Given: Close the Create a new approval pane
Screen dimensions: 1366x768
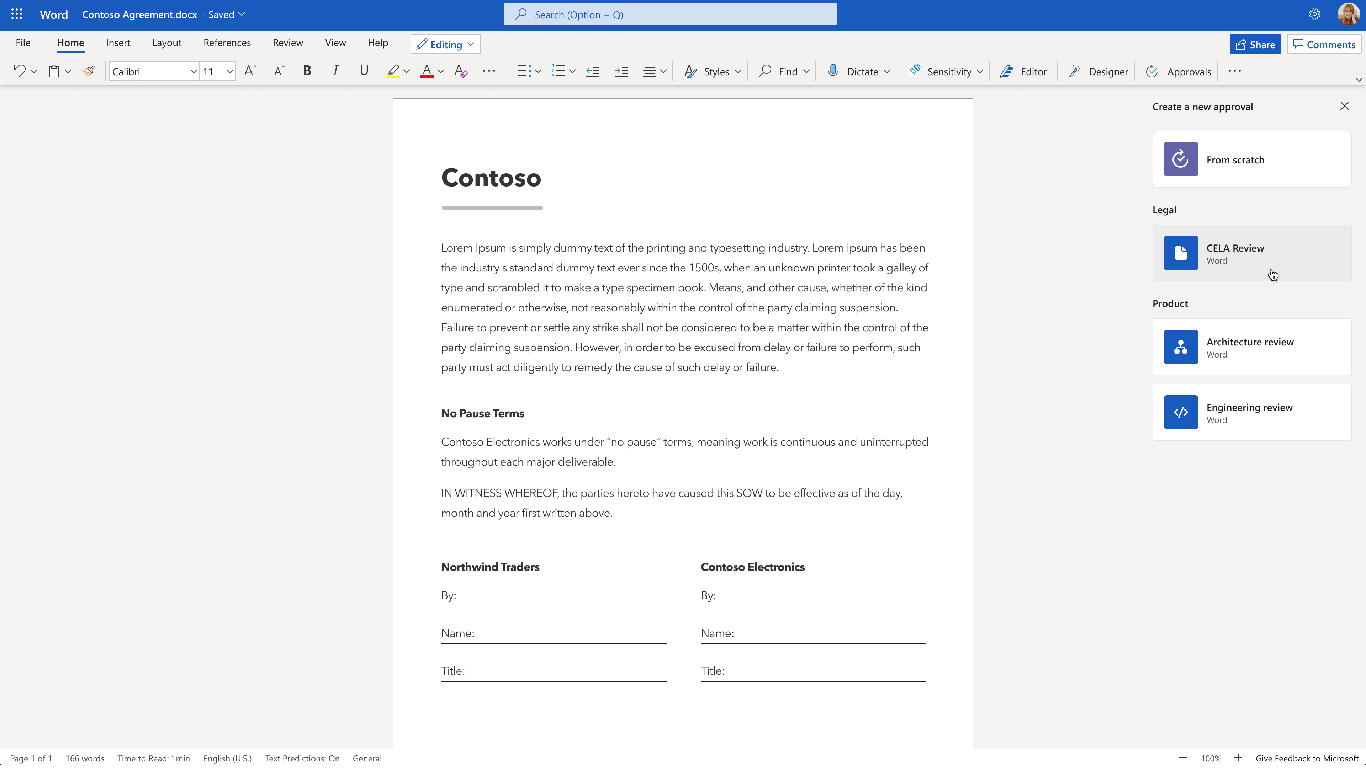Looking at the screenshot, I should [1344, 106].
